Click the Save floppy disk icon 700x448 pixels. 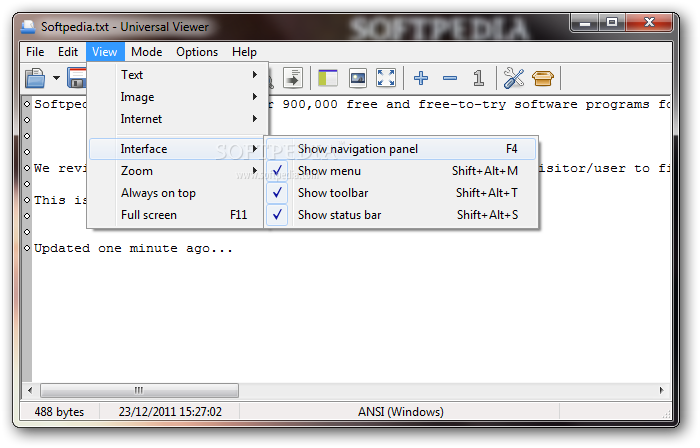[77, 78]
